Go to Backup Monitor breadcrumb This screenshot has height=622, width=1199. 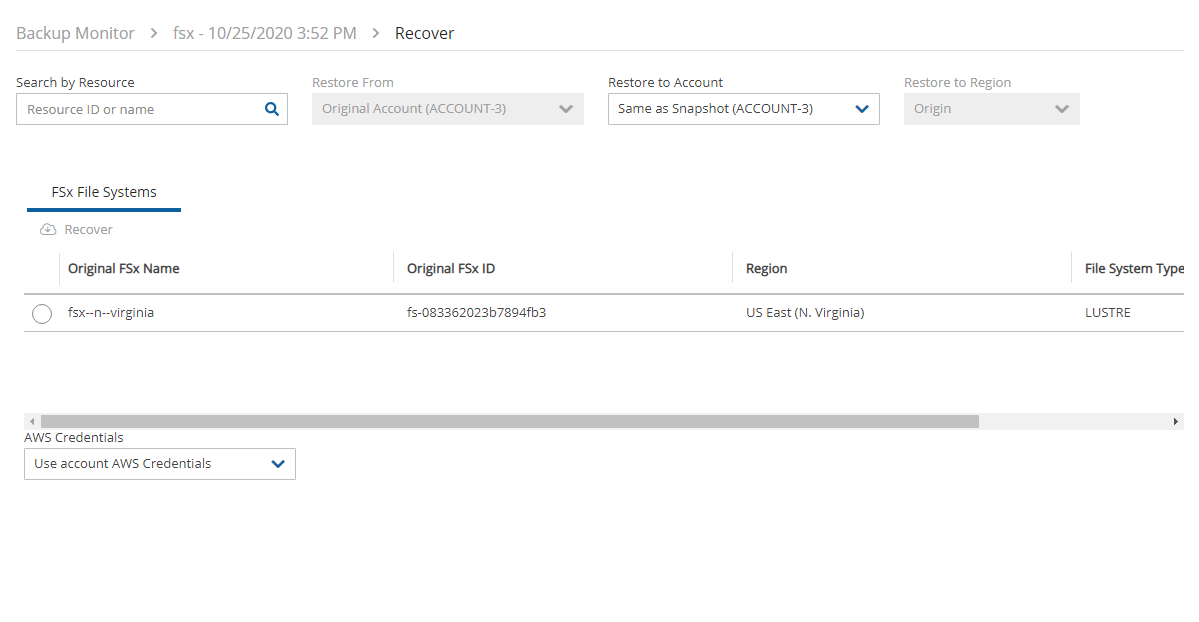[75, 34]
